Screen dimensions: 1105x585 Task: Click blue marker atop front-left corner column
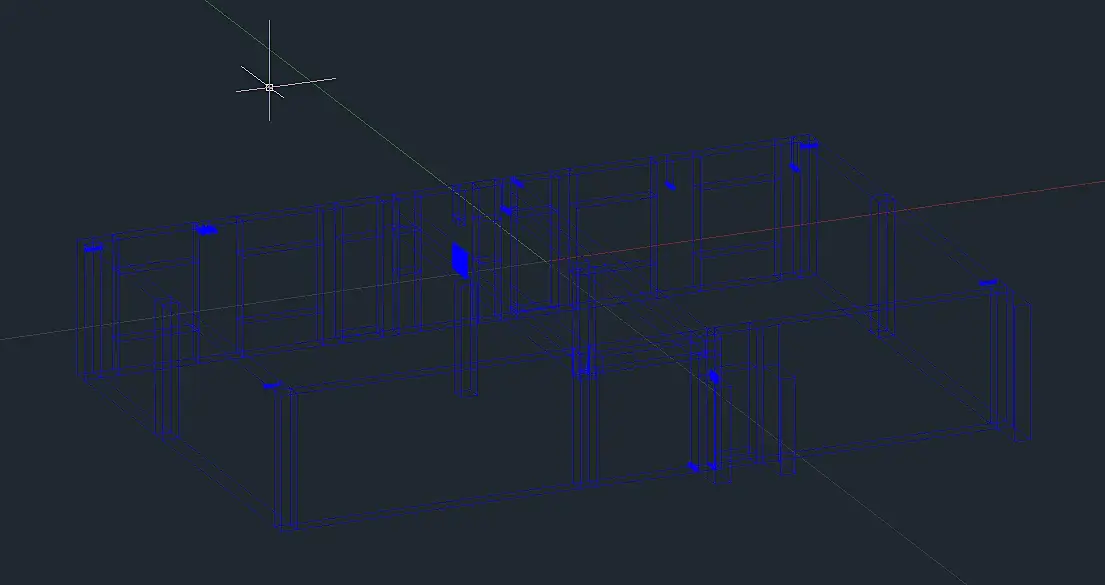click(x=273, y=386)
